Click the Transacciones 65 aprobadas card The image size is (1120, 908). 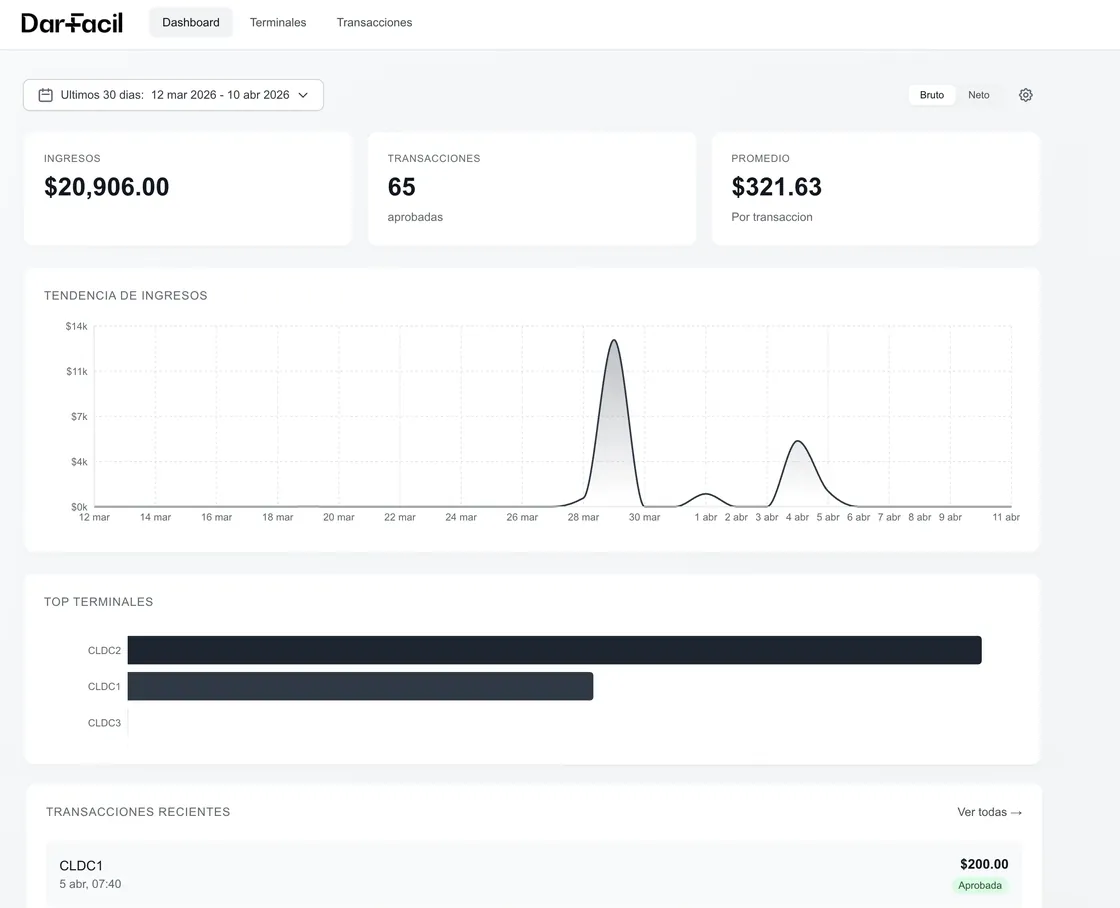[x=532, y=189]
